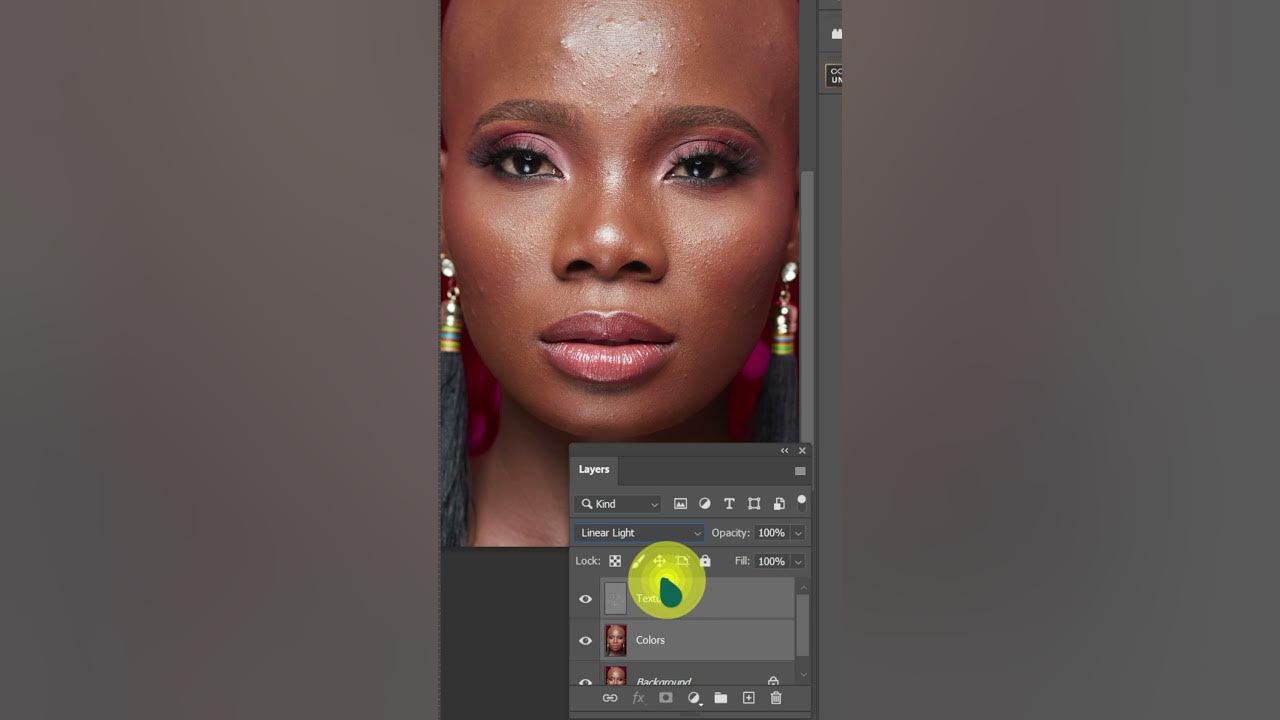1280x720 pixels.
Task: Select the Colors layer name
Action: [x=650, y=640]
